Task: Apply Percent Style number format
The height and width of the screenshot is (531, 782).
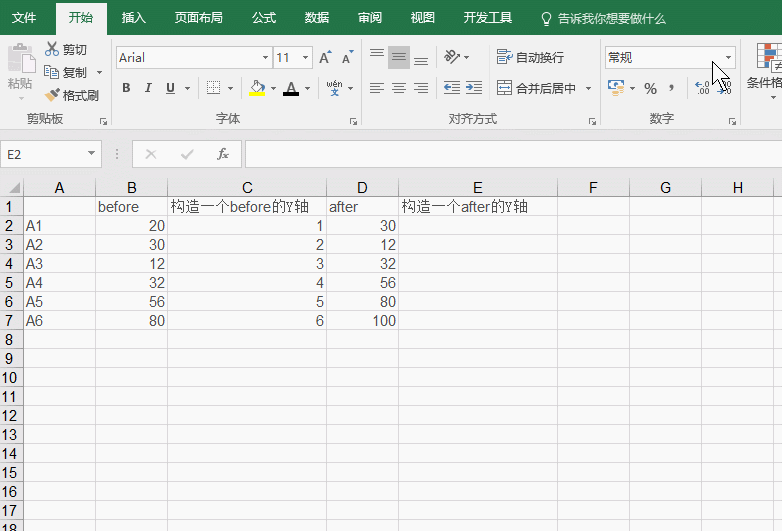Action: 650,89
